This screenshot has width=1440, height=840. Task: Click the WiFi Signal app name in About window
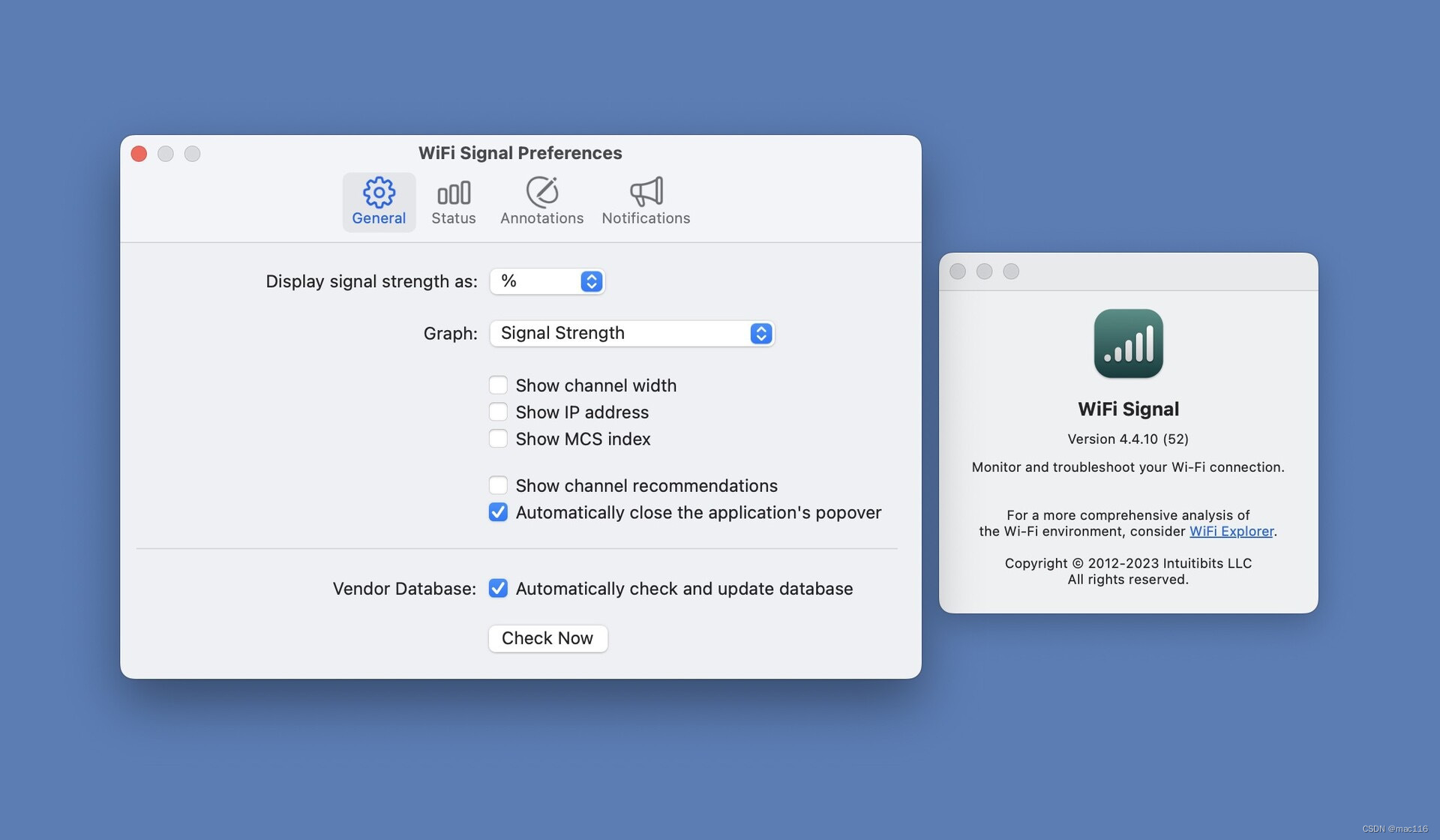pyautogui.click(x=1128, y=409)
